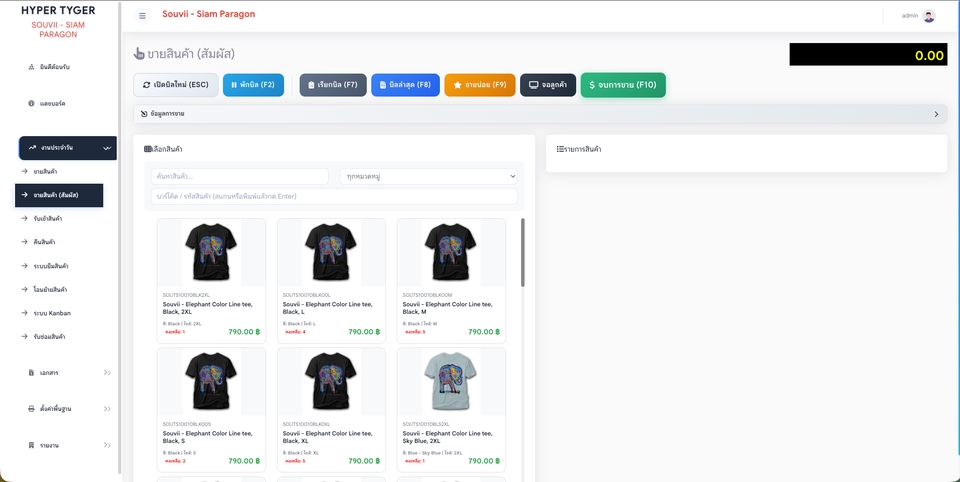Select the Black, M Elephant tee card

[451, 281]
